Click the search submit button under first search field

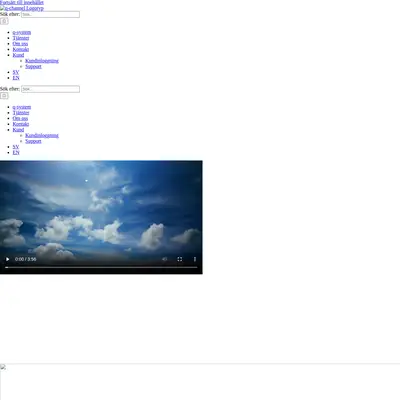4,21
